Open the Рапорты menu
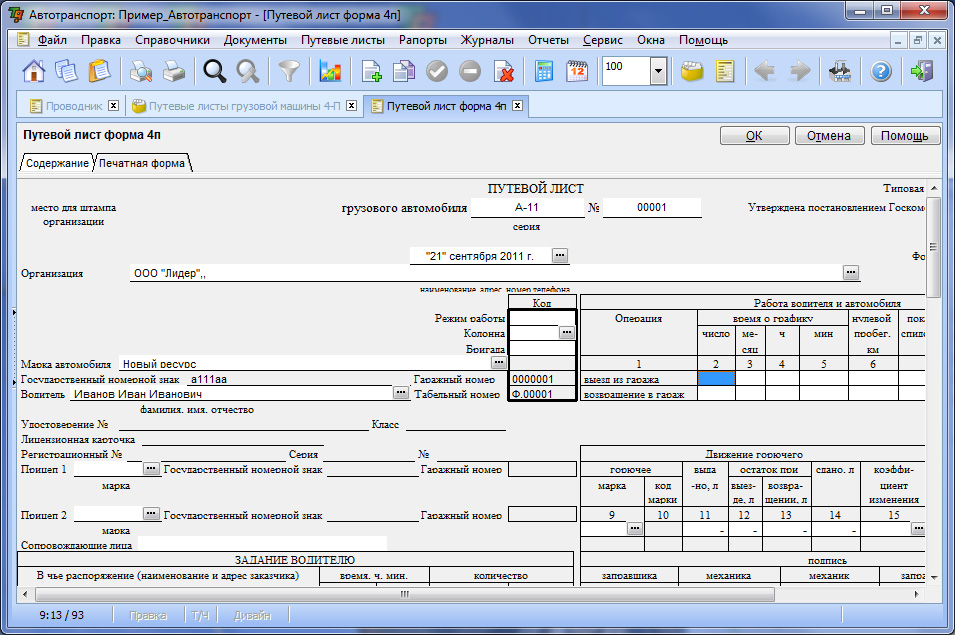The height and width of the screenshot is (635, 955). click(423, 40)
